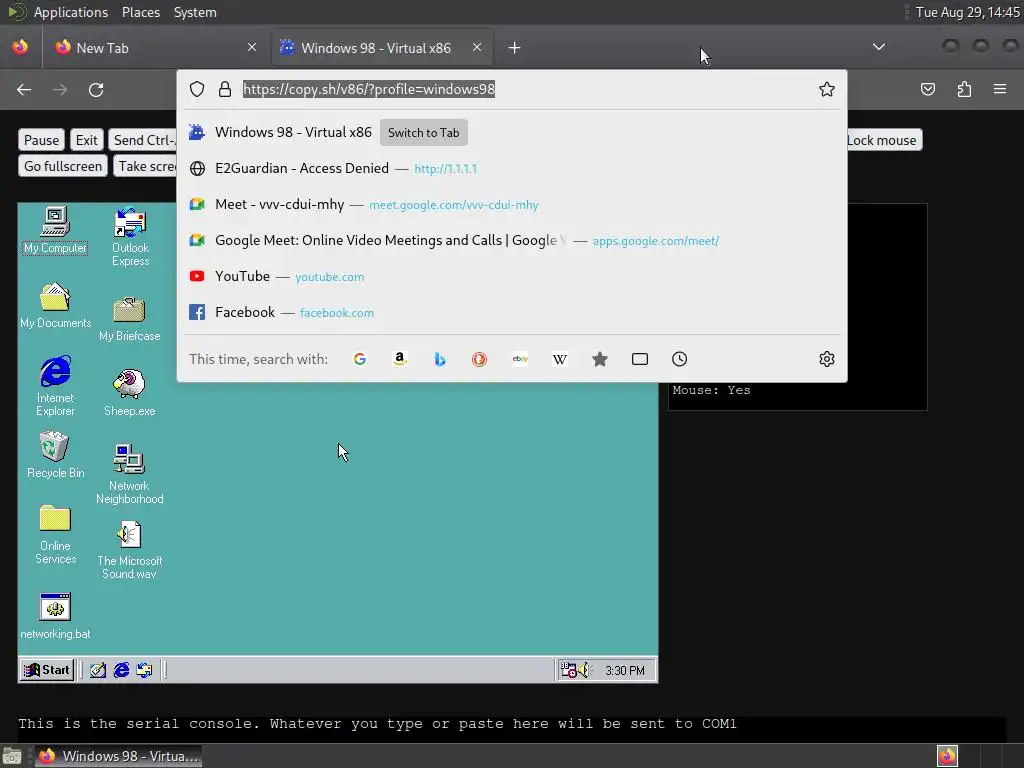Run networking.bat desktop icon
The width and height of the screenshot is (1024, 768).
click(56, 616)
